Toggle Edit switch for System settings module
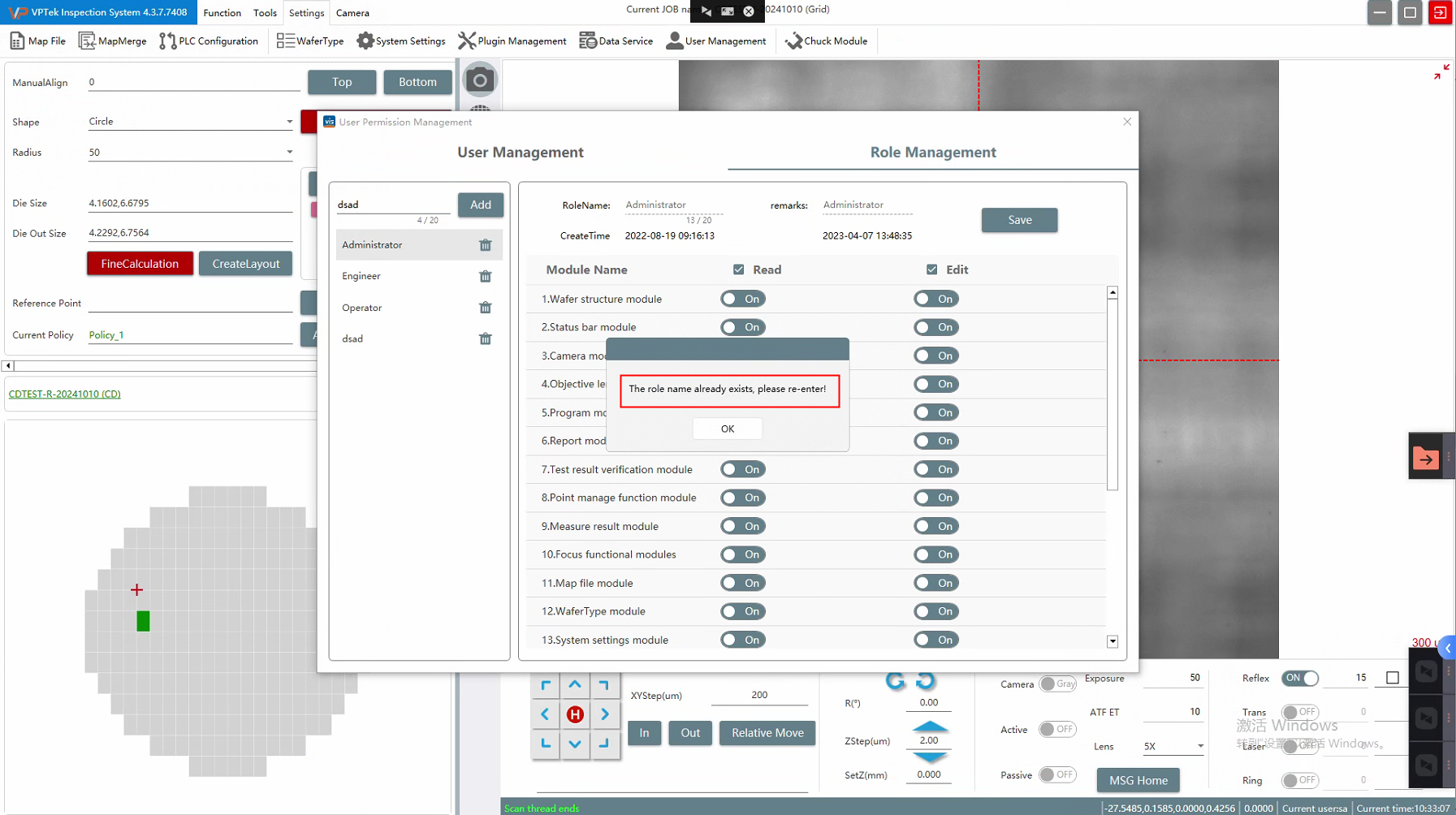1456x815 pixels. point(935,640)
